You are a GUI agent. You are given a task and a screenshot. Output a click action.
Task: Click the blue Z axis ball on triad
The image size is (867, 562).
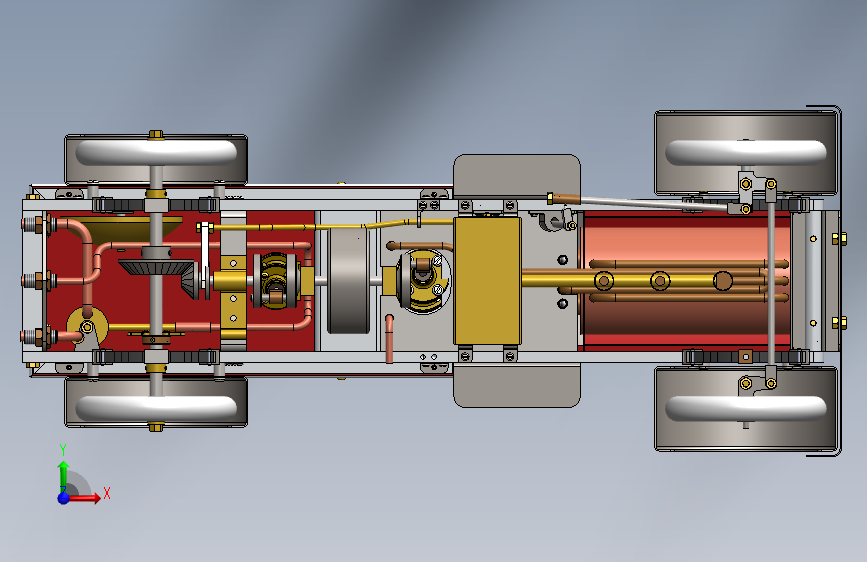pyautogui.click(x=64, y=498)
